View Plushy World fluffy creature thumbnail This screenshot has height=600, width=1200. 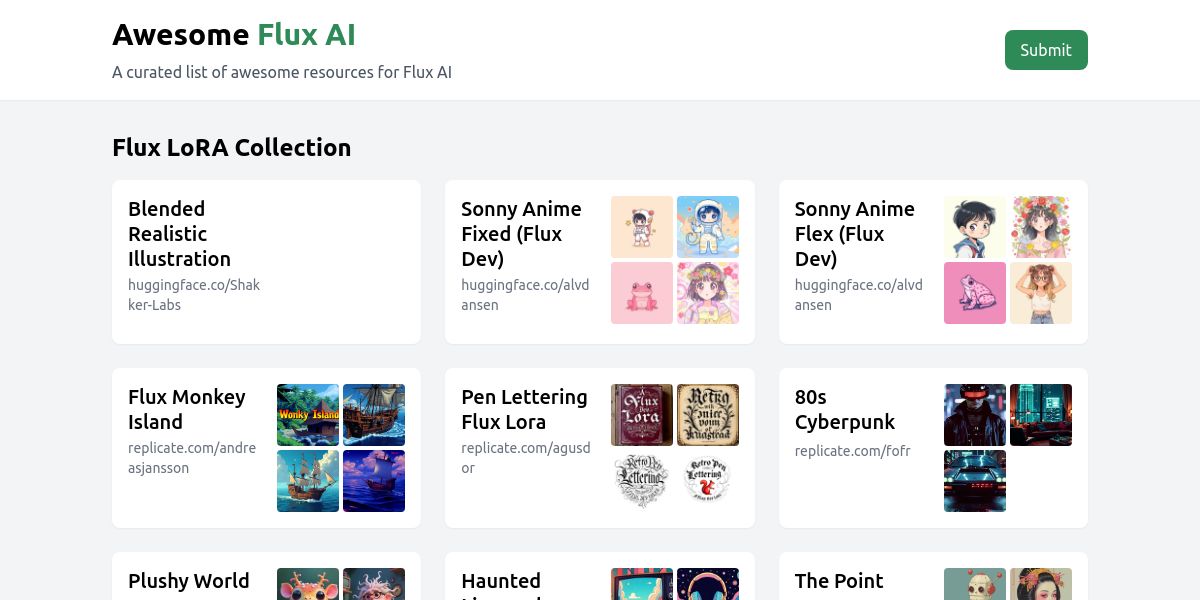tap(374, 584)
